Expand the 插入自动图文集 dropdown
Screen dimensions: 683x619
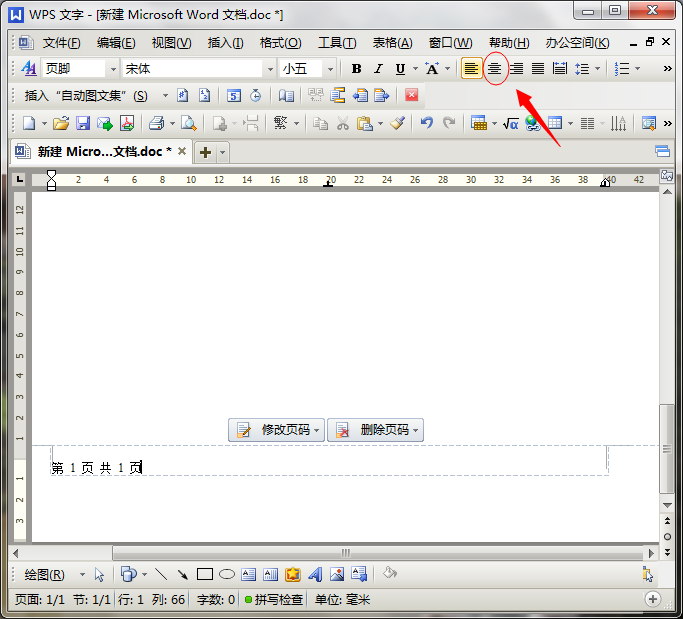click(x=165, y=95)
